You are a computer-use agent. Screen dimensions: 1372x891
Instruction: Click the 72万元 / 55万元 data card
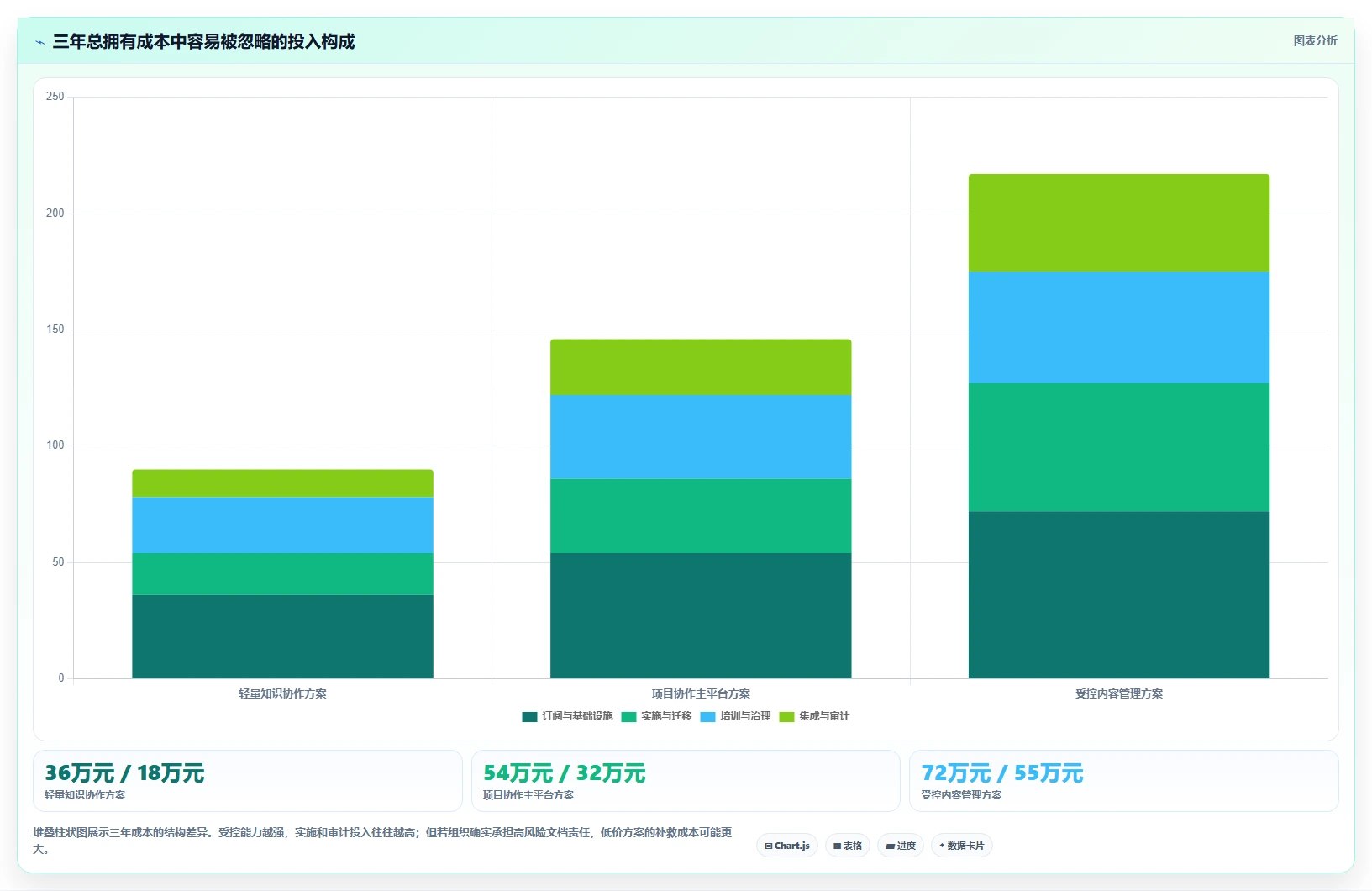1124,781
